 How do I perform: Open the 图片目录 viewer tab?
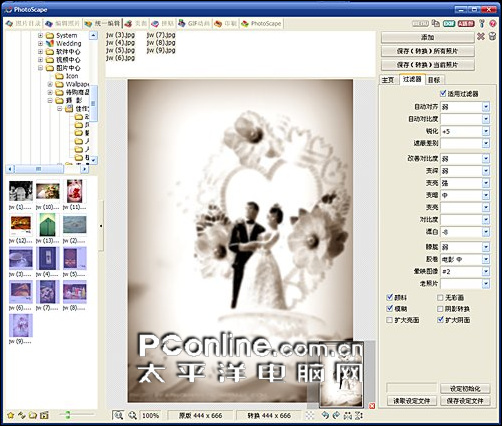pos(24,24)
